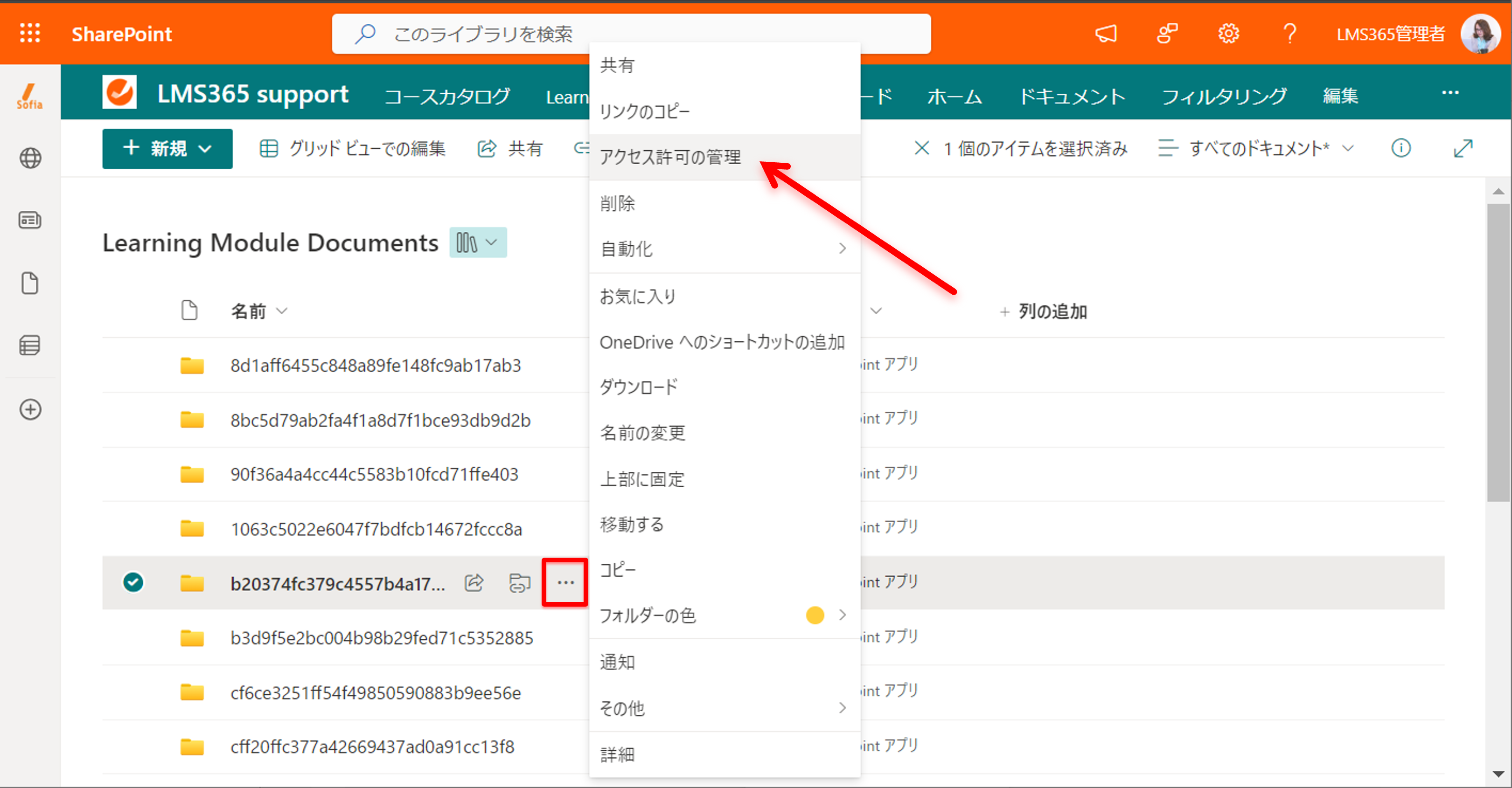This screenshot has width=1512, height=788.
Task: Select 共有 in the context menu
Action: (x=725, y=65)
